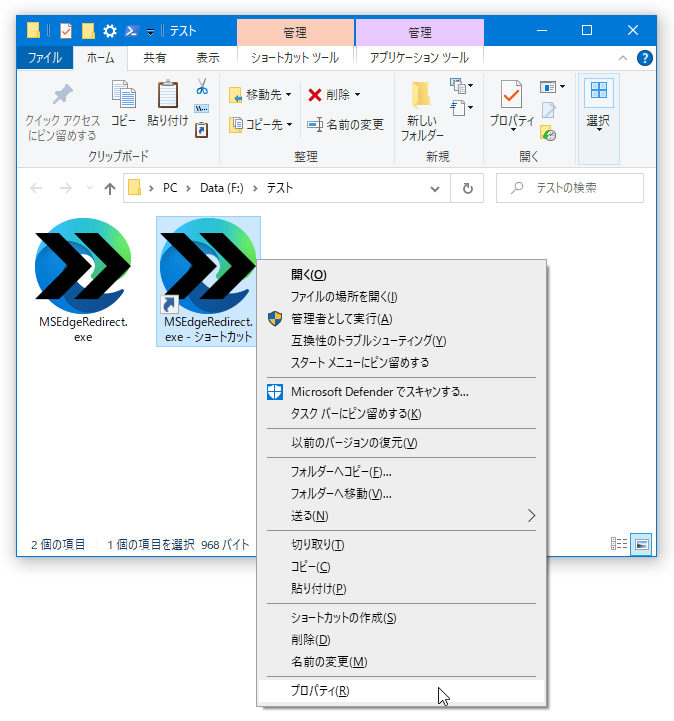
Task: Open the Delete (削除) dropdown arrow
Action: coord(357,95)
